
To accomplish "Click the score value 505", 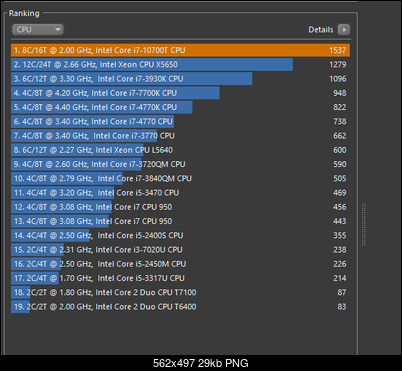I will click(340, 179).
